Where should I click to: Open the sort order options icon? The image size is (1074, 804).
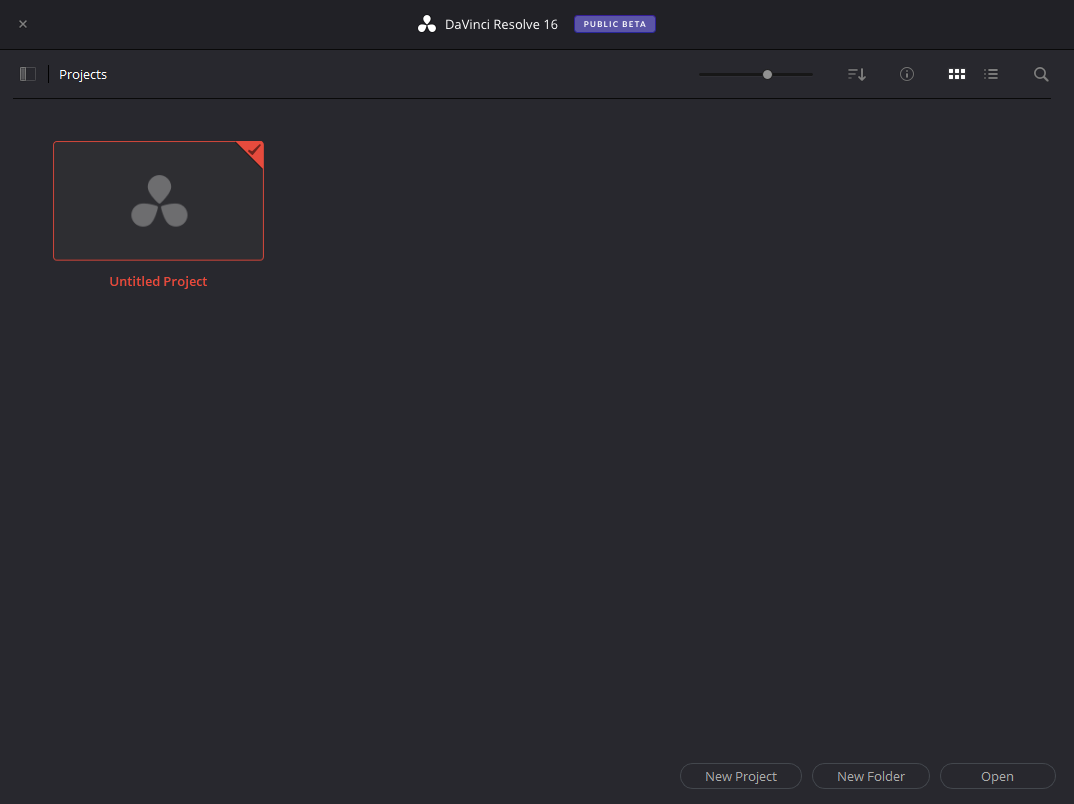point(857,74)
